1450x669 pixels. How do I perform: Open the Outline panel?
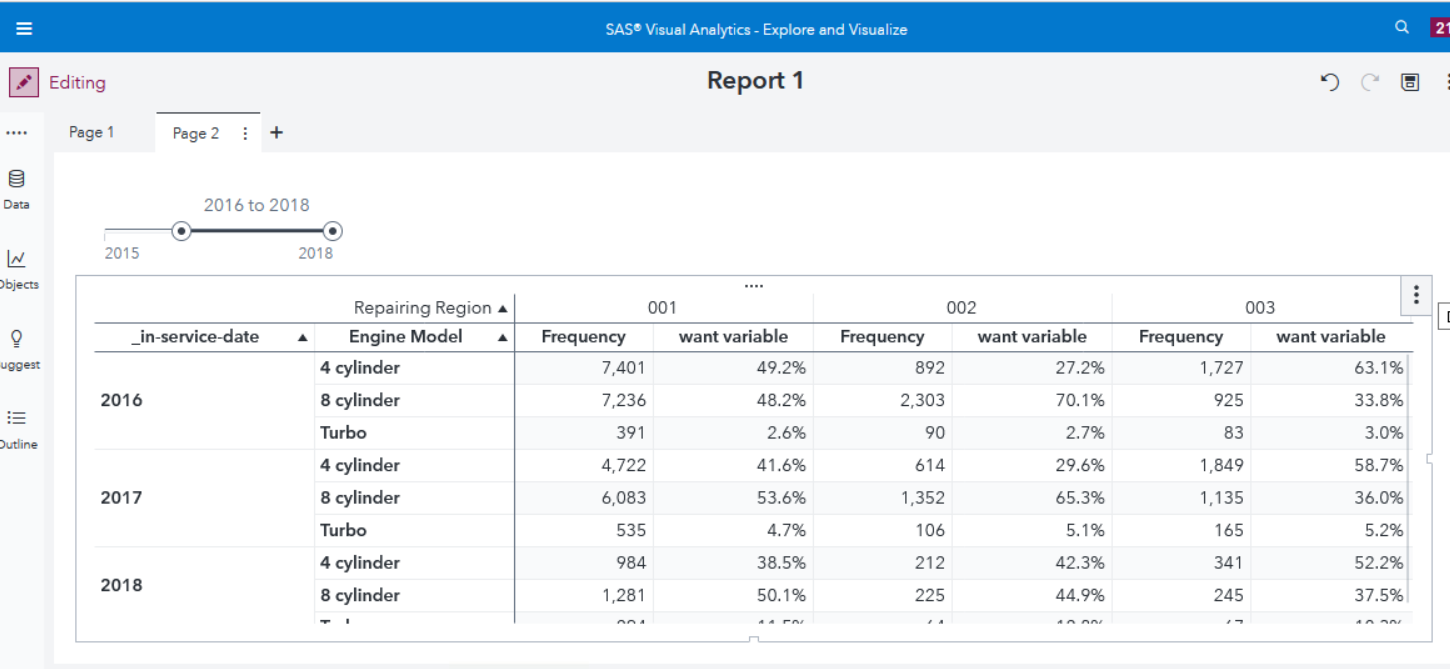coord(15,425)
